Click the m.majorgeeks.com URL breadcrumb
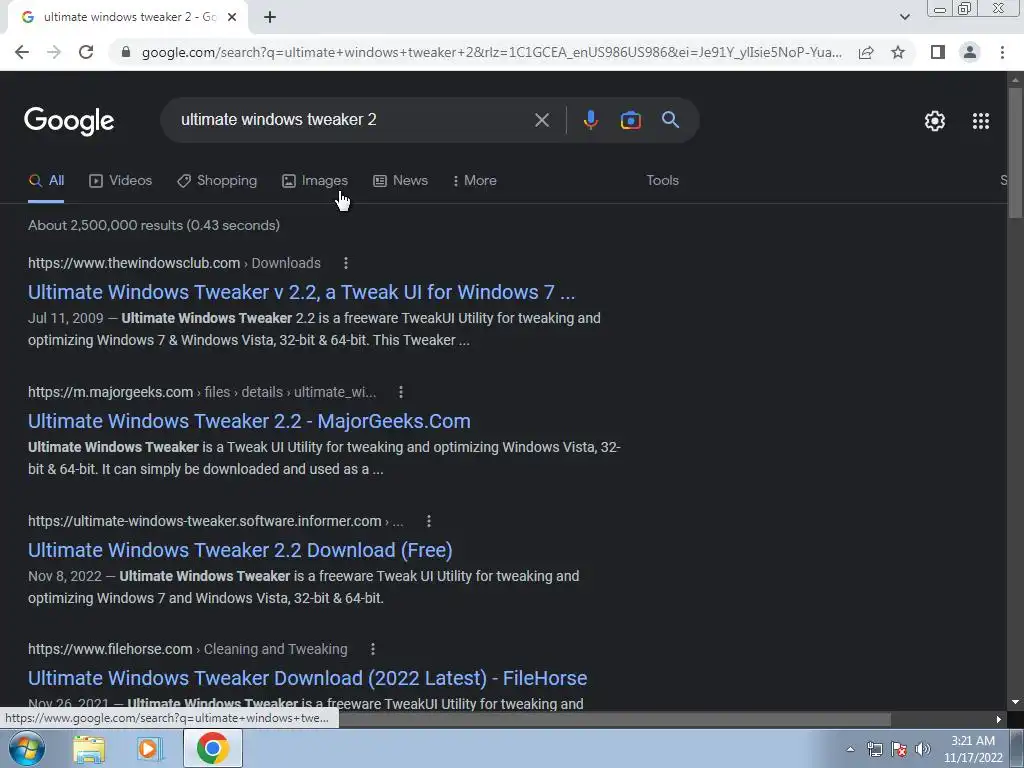Image resolution: width=1024 pixels, height=768 pixels. click(202, 392)
